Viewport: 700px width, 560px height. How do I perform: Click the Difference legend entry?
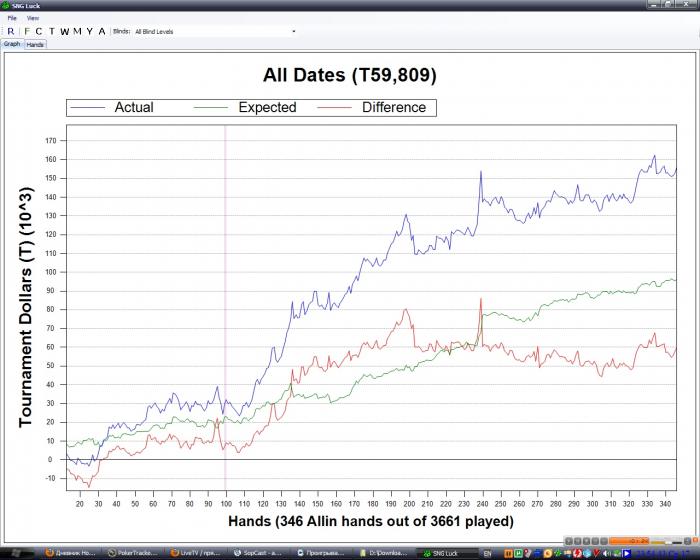click(372, 108)
